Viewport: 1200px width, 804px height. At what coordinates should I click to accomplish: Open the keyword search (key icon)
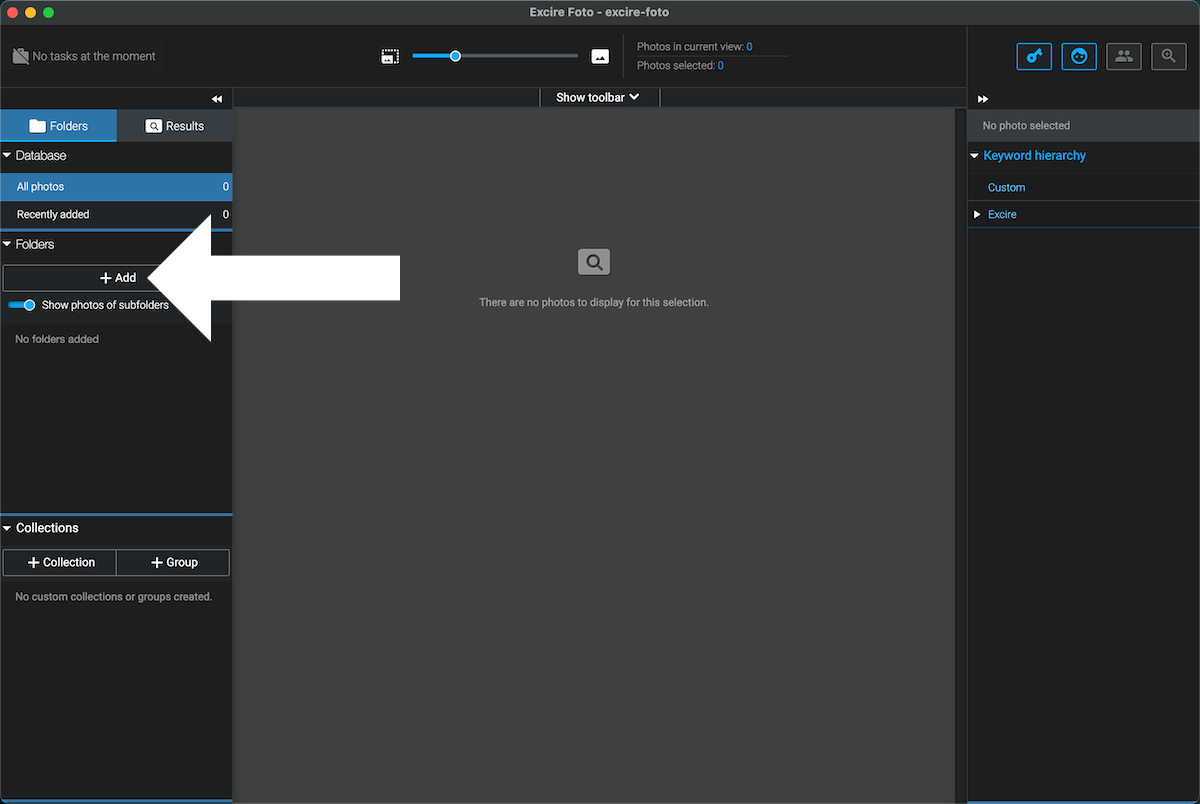[x=1034, y=57]
